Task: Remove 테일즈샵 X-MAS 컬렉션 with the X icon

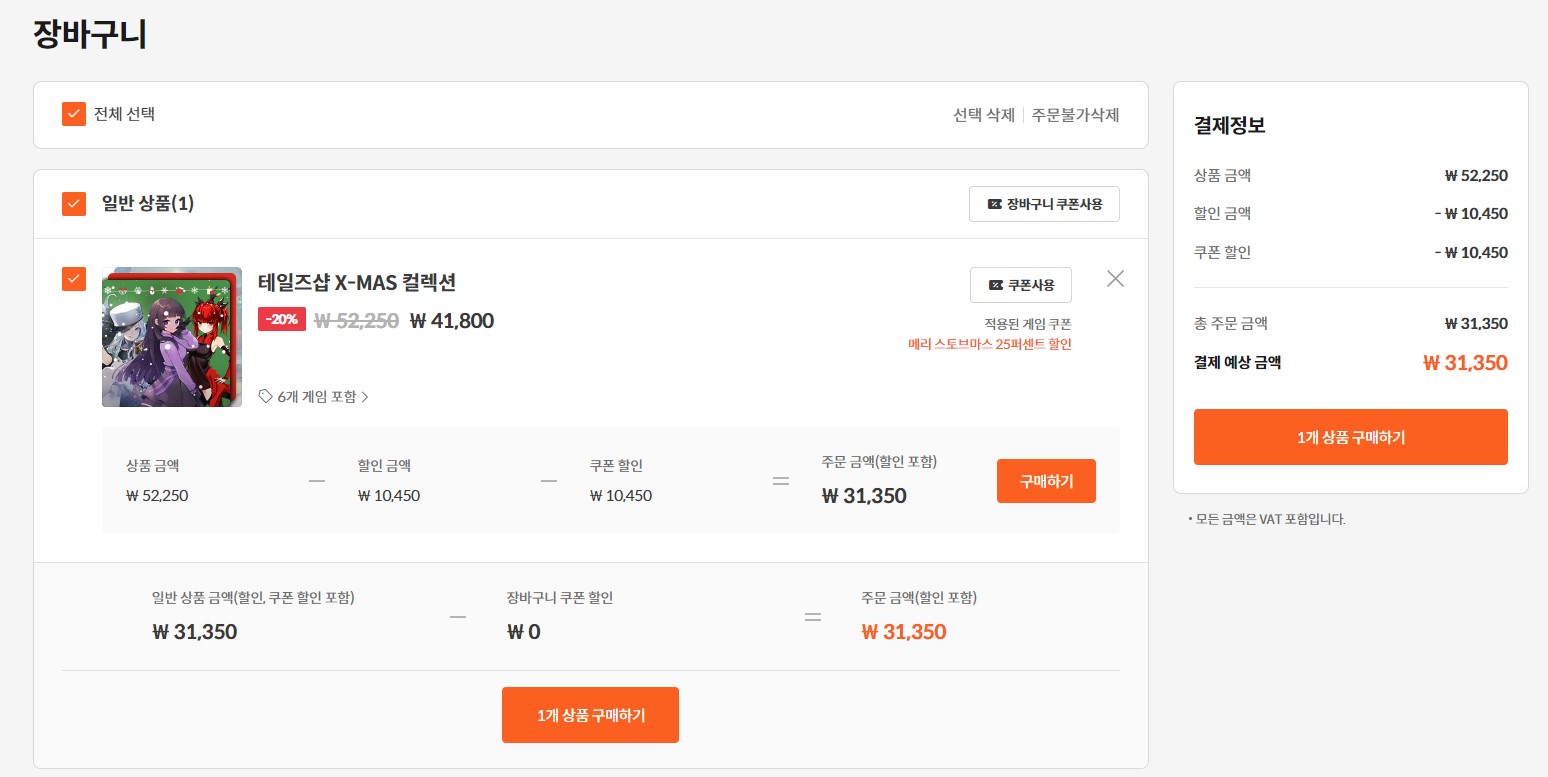Action: pos(1115,279)
